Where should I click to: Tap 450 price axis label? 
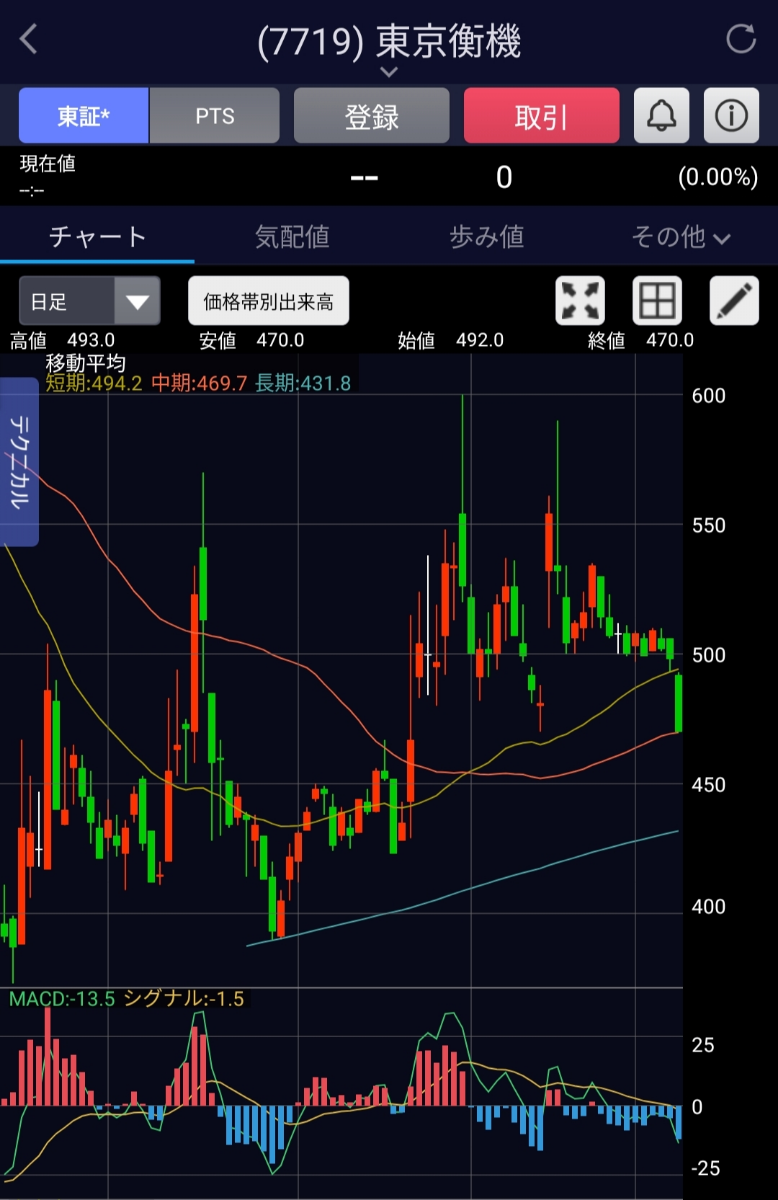[708, 784]
